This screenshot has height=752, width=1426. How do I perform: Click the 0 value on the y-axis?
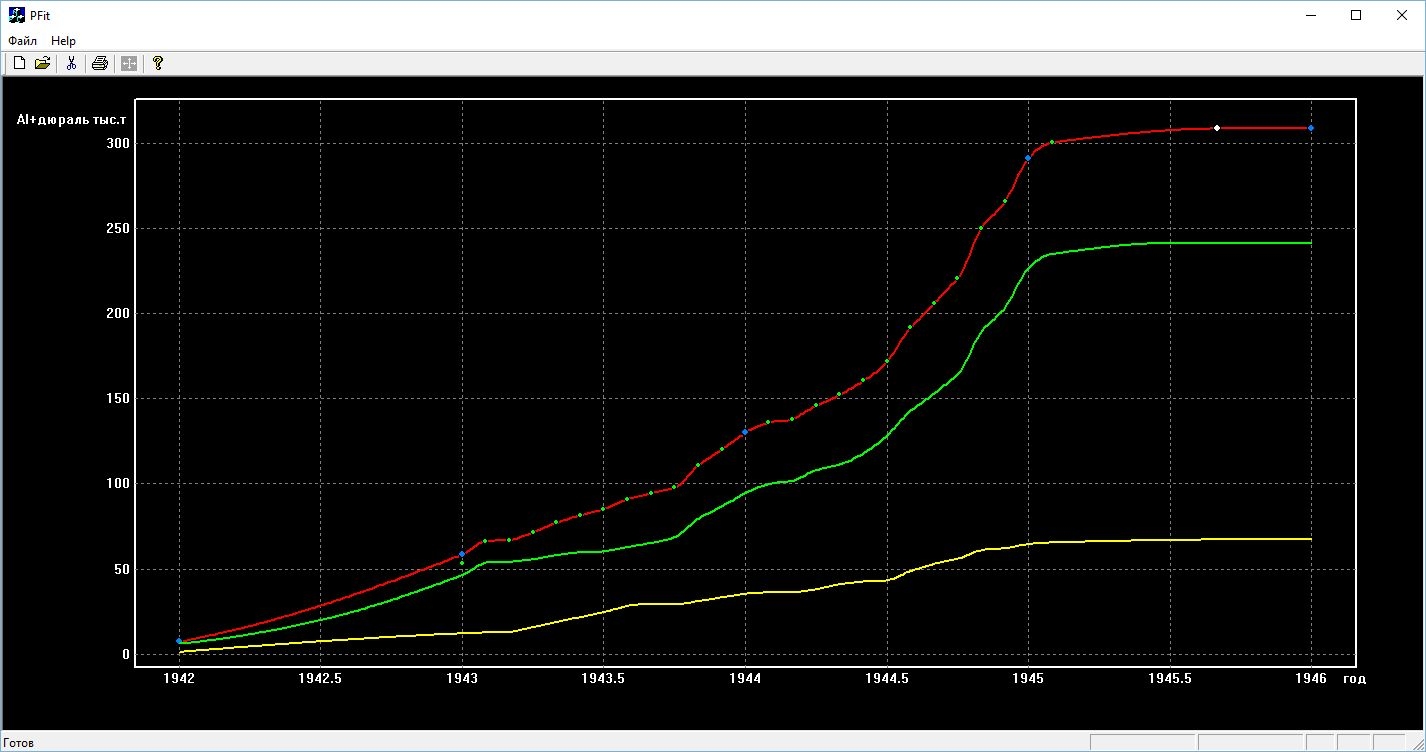pos(126,655)
